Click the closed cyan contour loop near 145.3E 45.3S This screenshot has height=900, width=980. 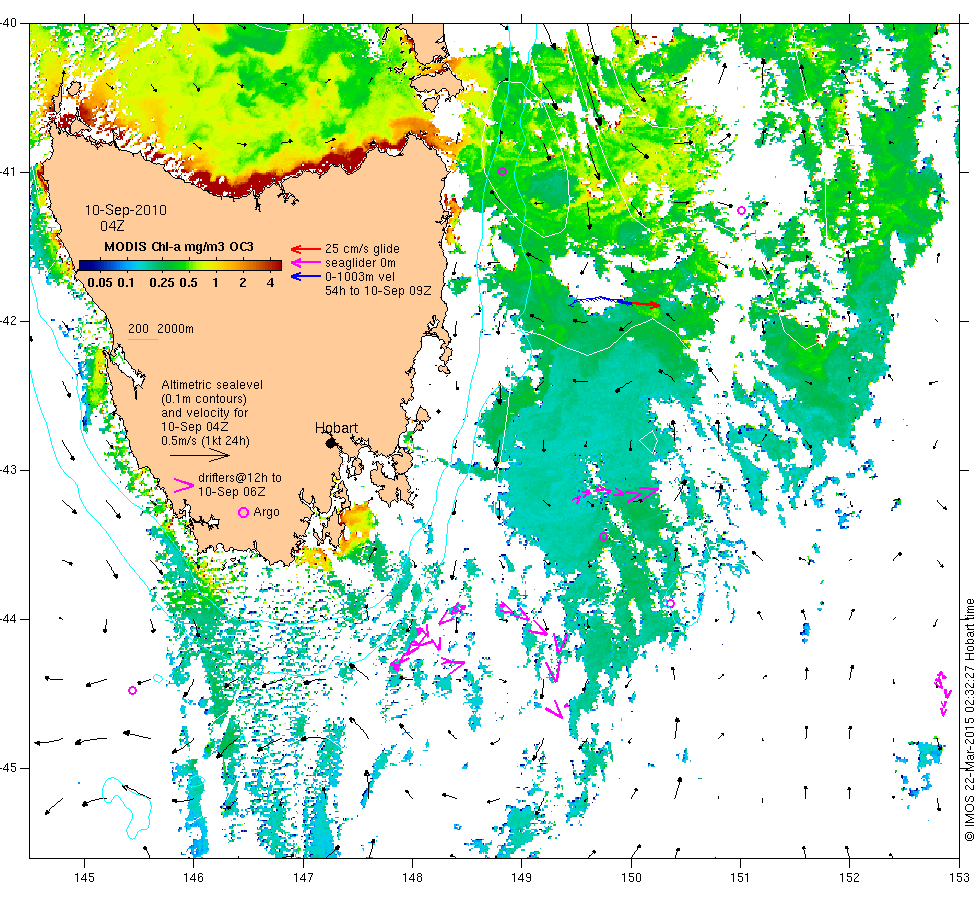126,808
